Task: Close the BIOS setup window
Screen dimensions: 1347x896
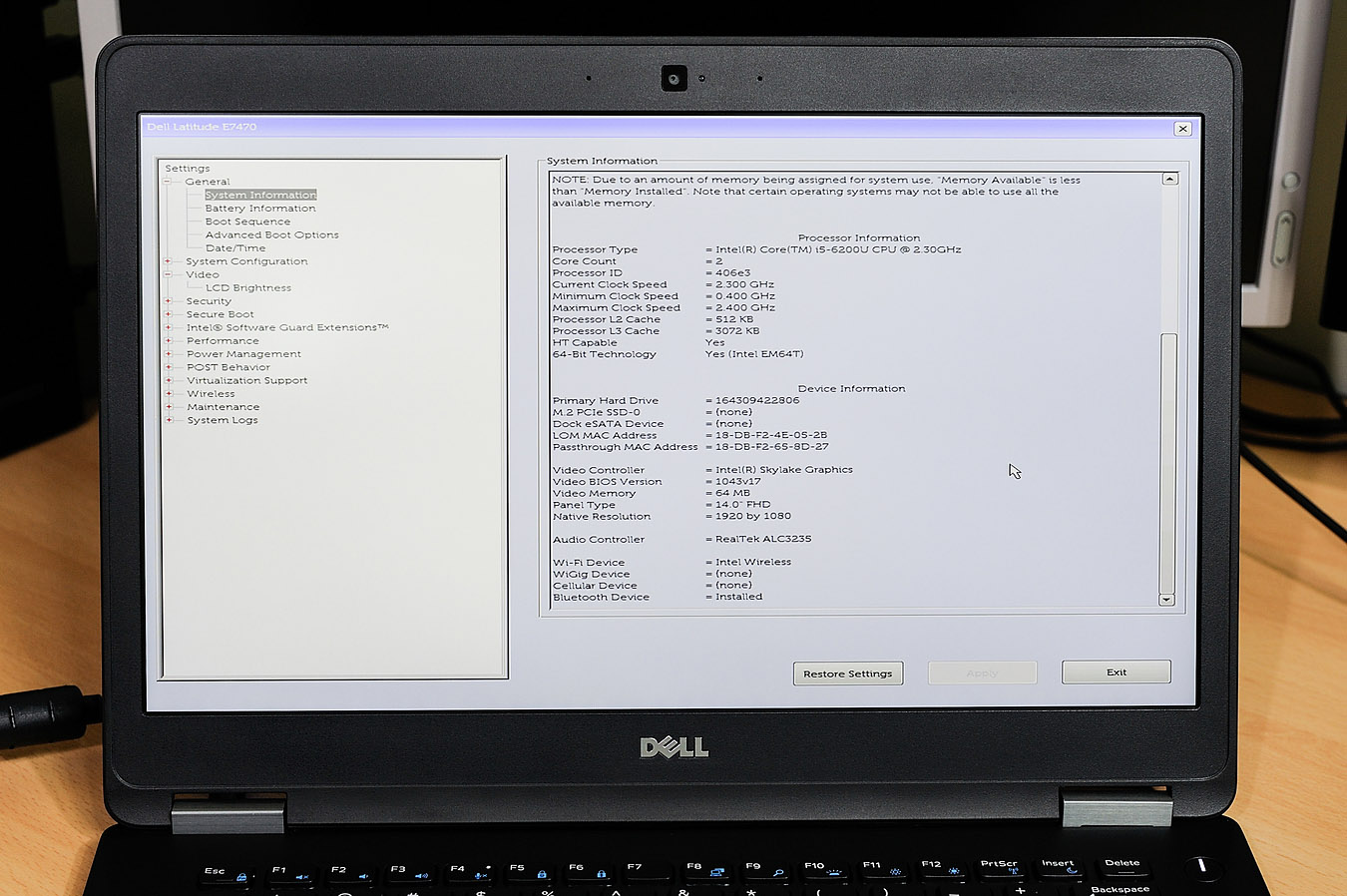Action: coord(1182,129)
